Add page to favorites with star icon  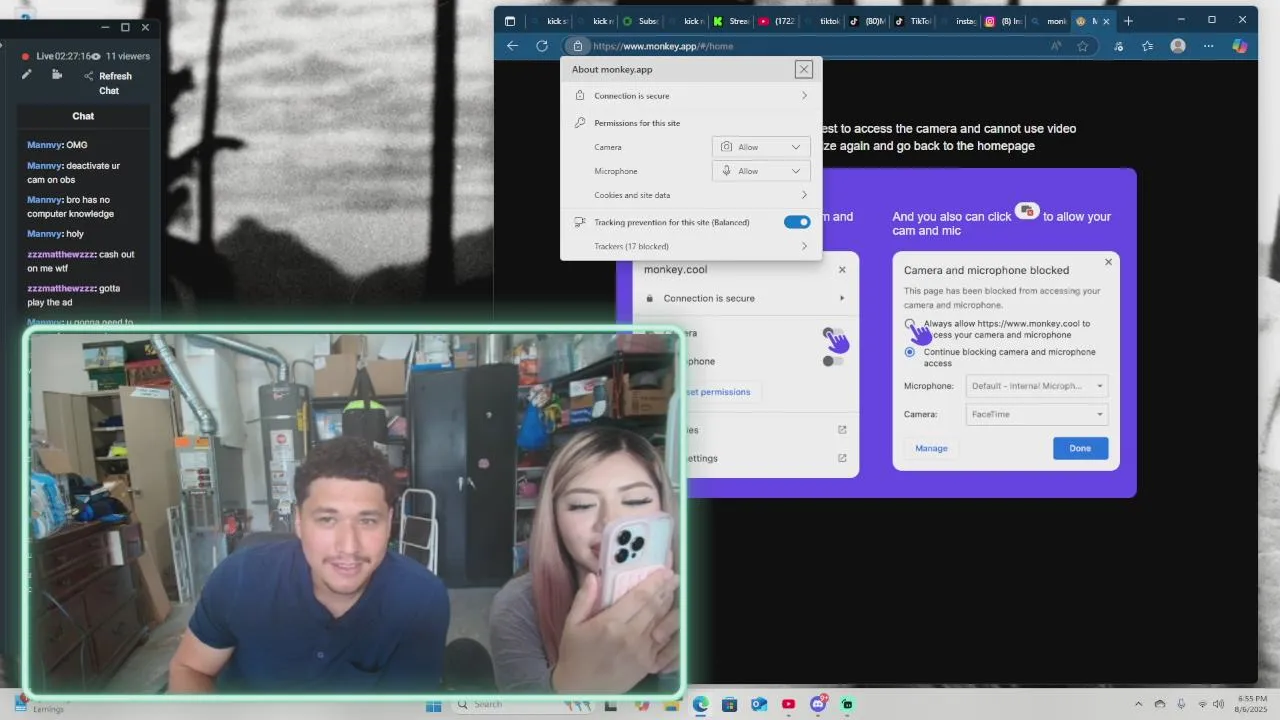tap(1083, 46)
